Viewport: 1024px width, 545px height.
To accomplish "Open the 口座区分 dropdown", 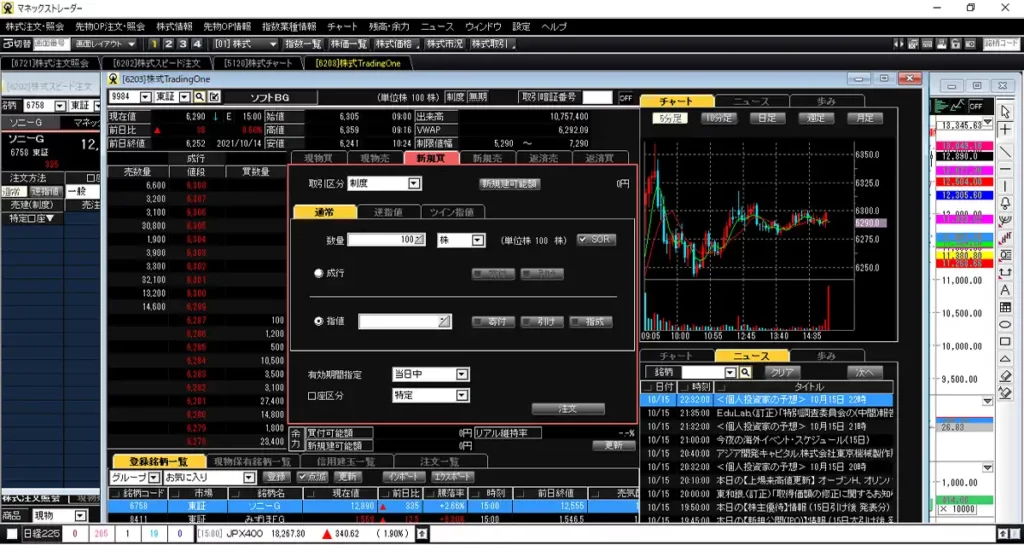I will (x=461, y=395).
